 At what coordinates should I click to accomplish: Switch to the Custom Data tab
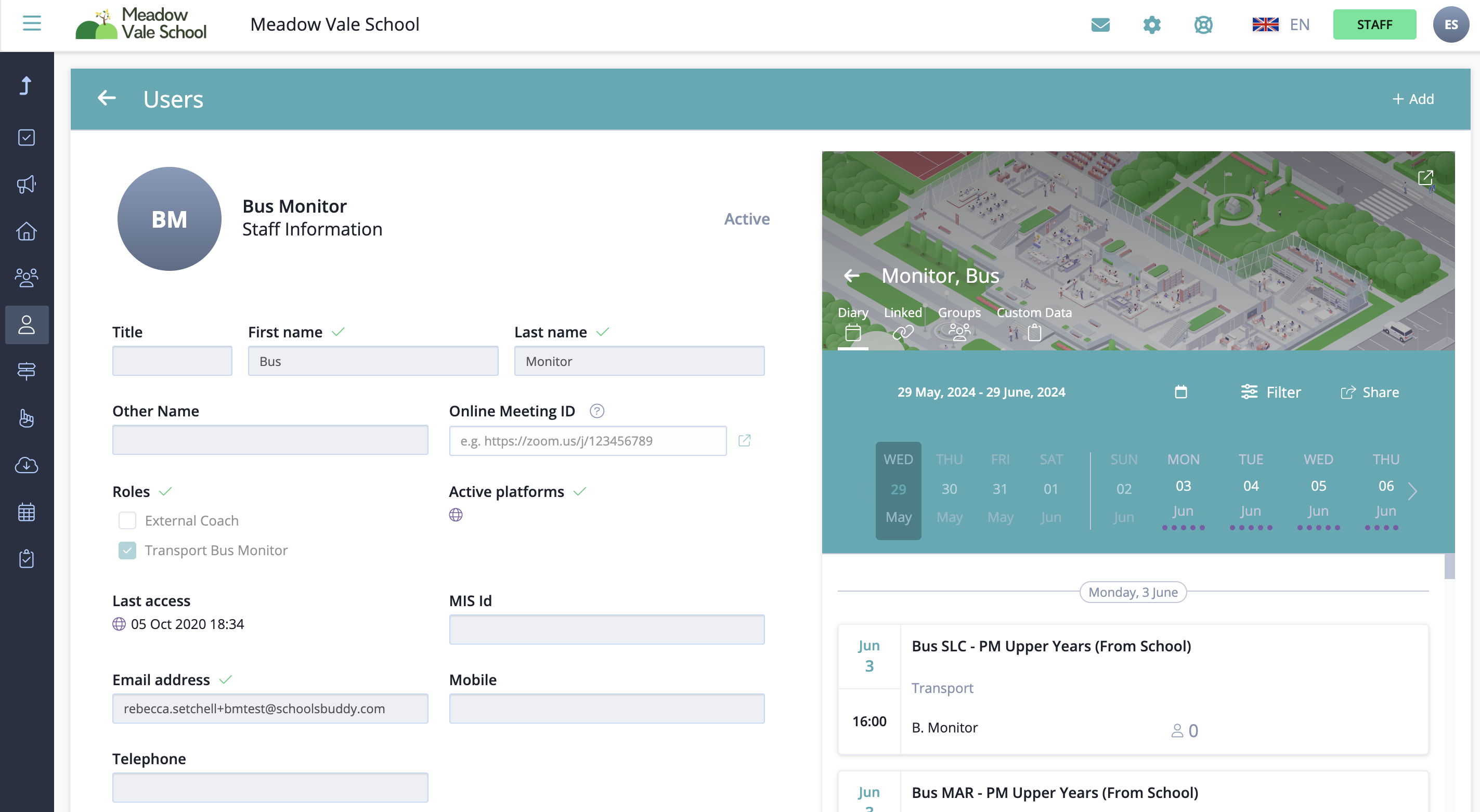pyautogui.click(x=1034, y=323)
